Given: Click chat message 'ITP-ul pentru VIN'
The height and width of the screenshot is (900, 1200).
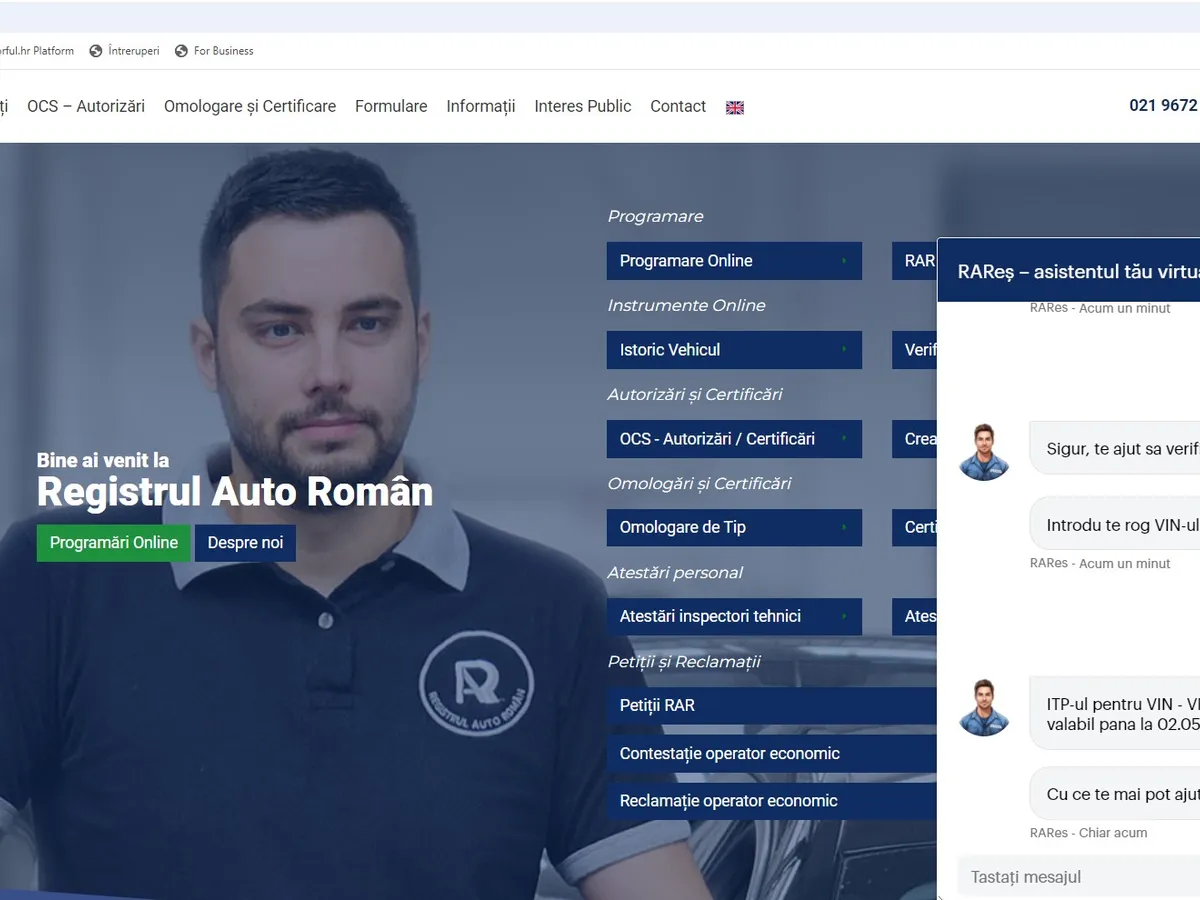Looking at the screenshot, I should coord(1115,714).
